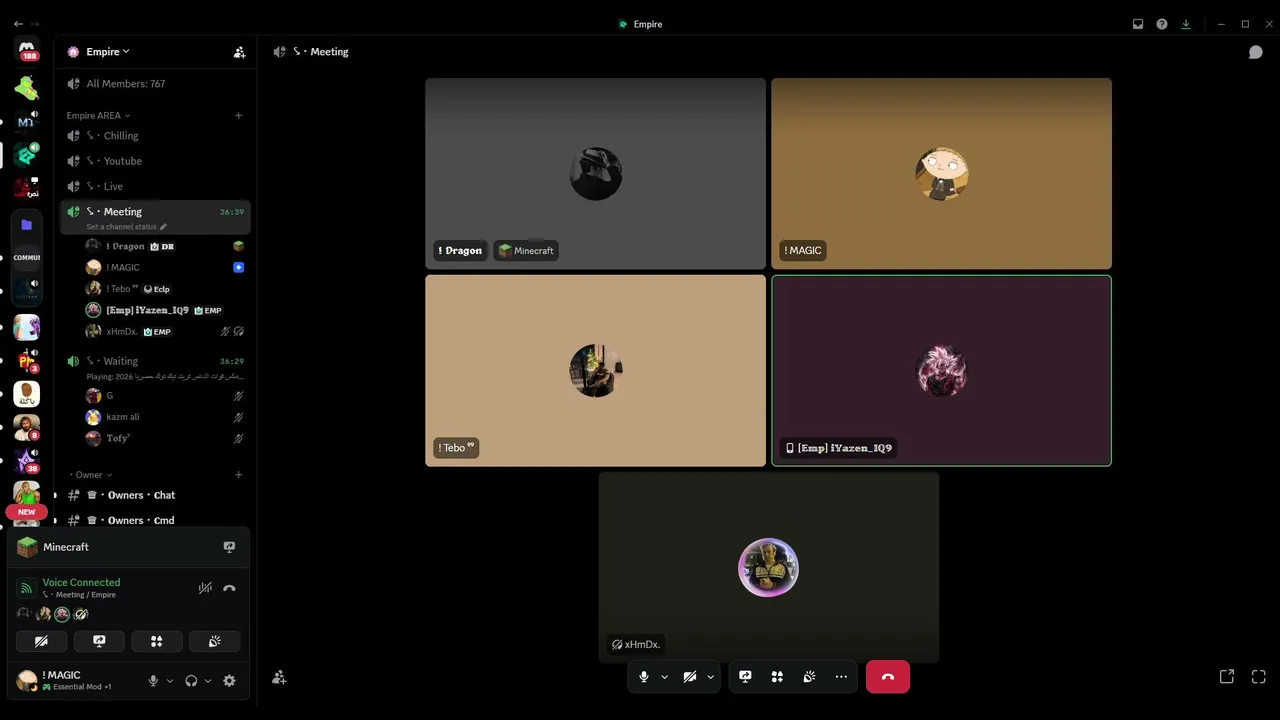Launch an activity from the voice panel
The width and height of the screenshot is (1280, 720).
pos(157,641)
